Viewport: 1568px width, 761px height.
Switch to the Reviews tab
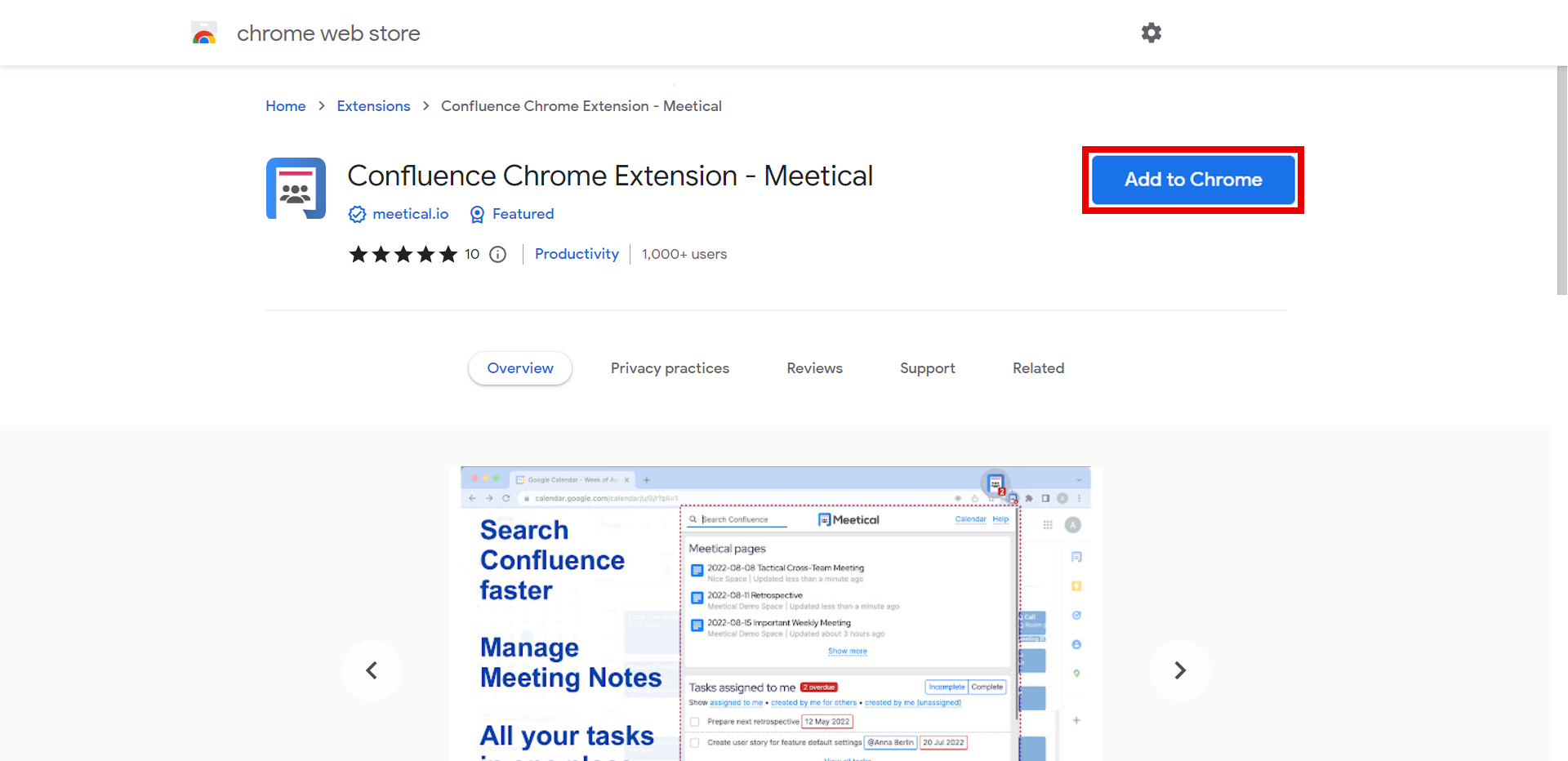[x=814, y=368]
